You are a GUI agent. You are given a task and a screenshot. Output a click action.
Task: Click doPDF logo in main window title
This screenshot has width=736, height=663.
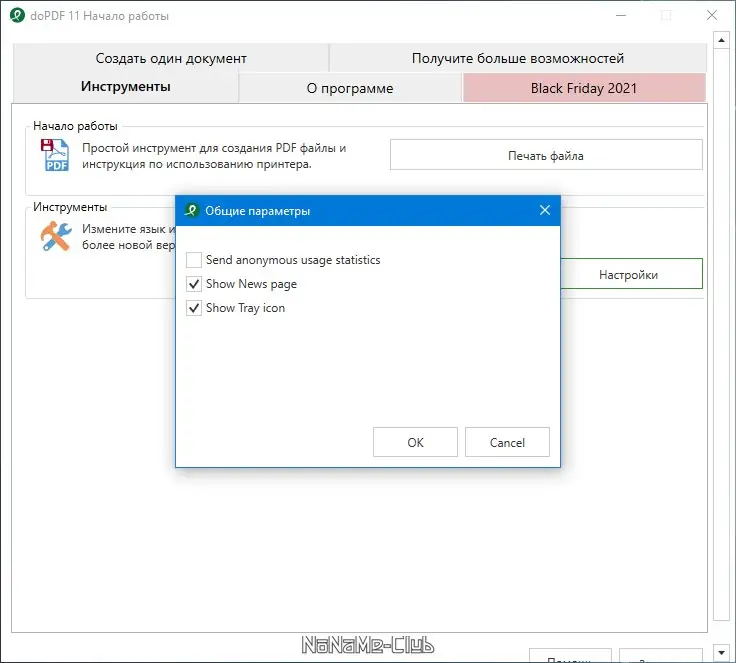(x=17, y=15)
